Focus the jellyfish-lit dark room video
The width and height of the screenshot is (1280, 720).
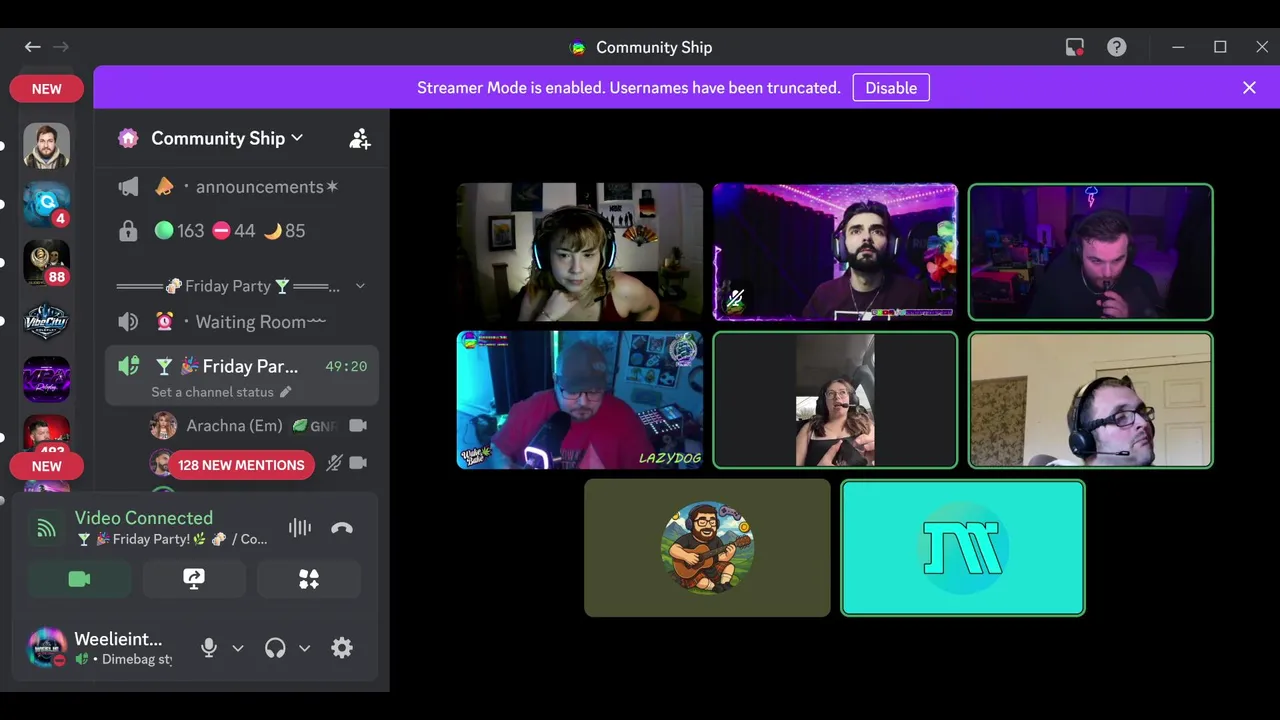[x=1091, y=252]
